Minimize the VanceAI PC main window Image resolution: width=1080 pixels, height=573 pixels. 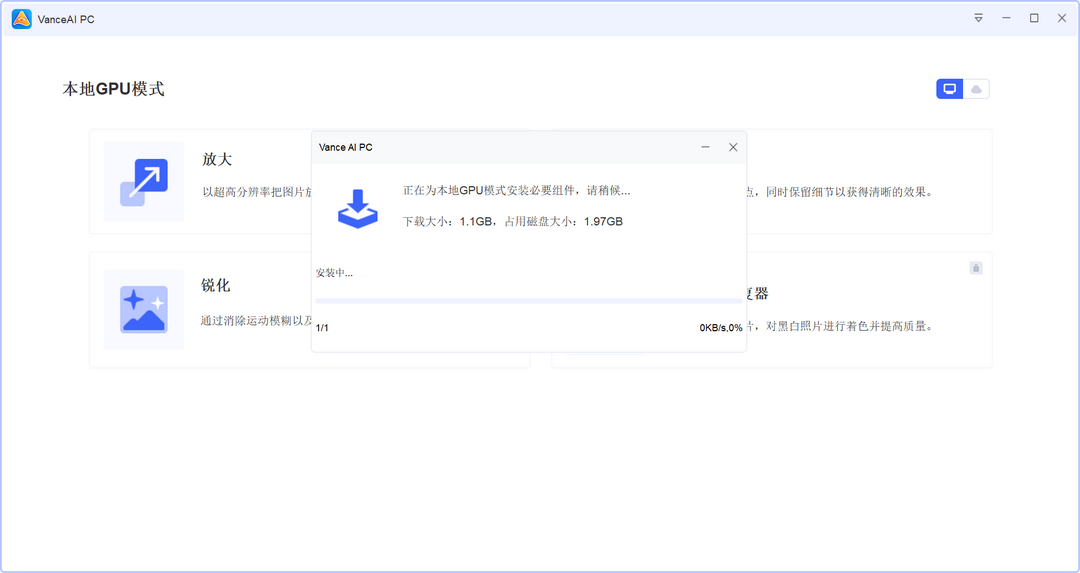(x=1006, y=18)
